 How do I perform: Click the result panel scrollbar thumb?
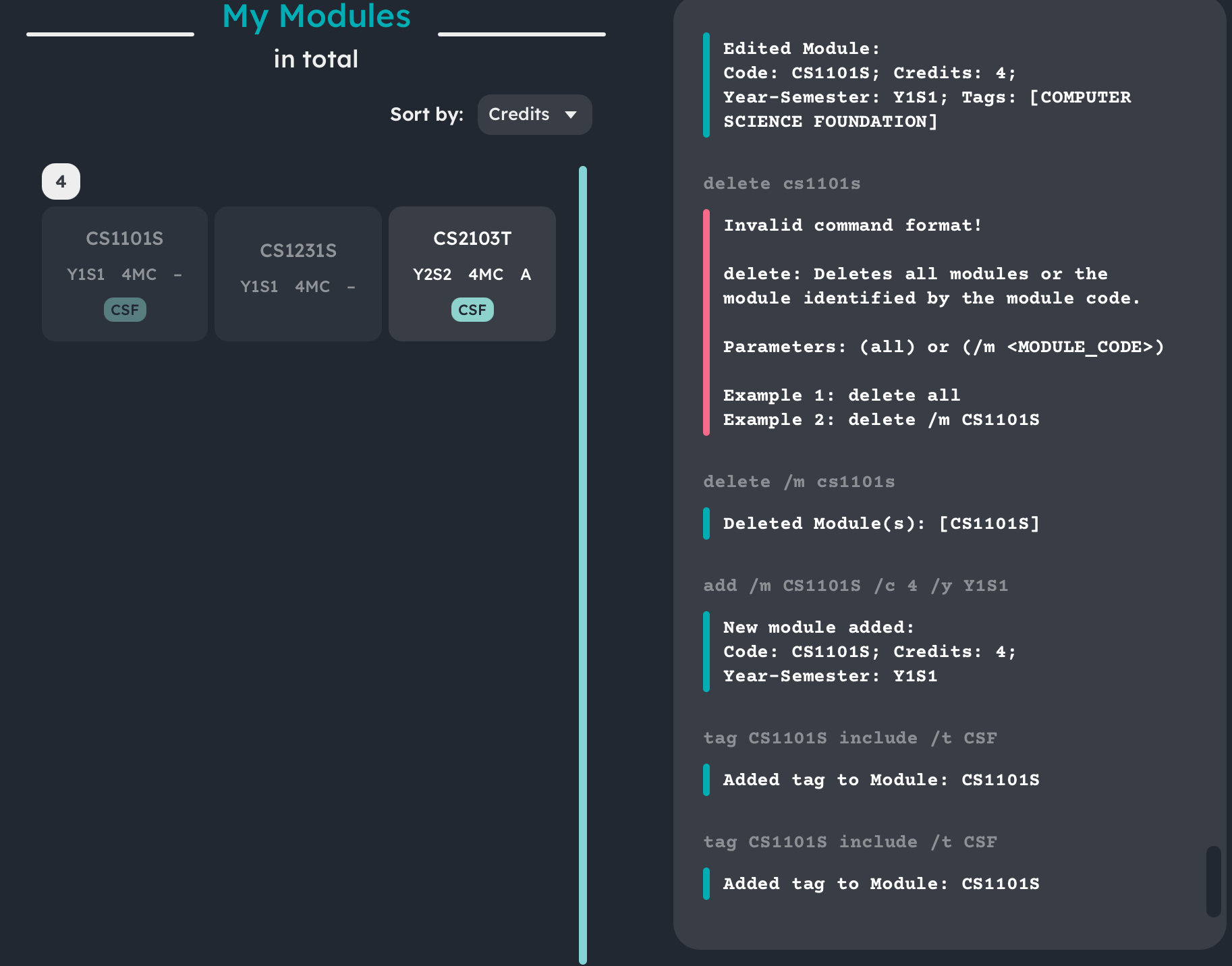pyautogui.click(x=1214, y=881)
